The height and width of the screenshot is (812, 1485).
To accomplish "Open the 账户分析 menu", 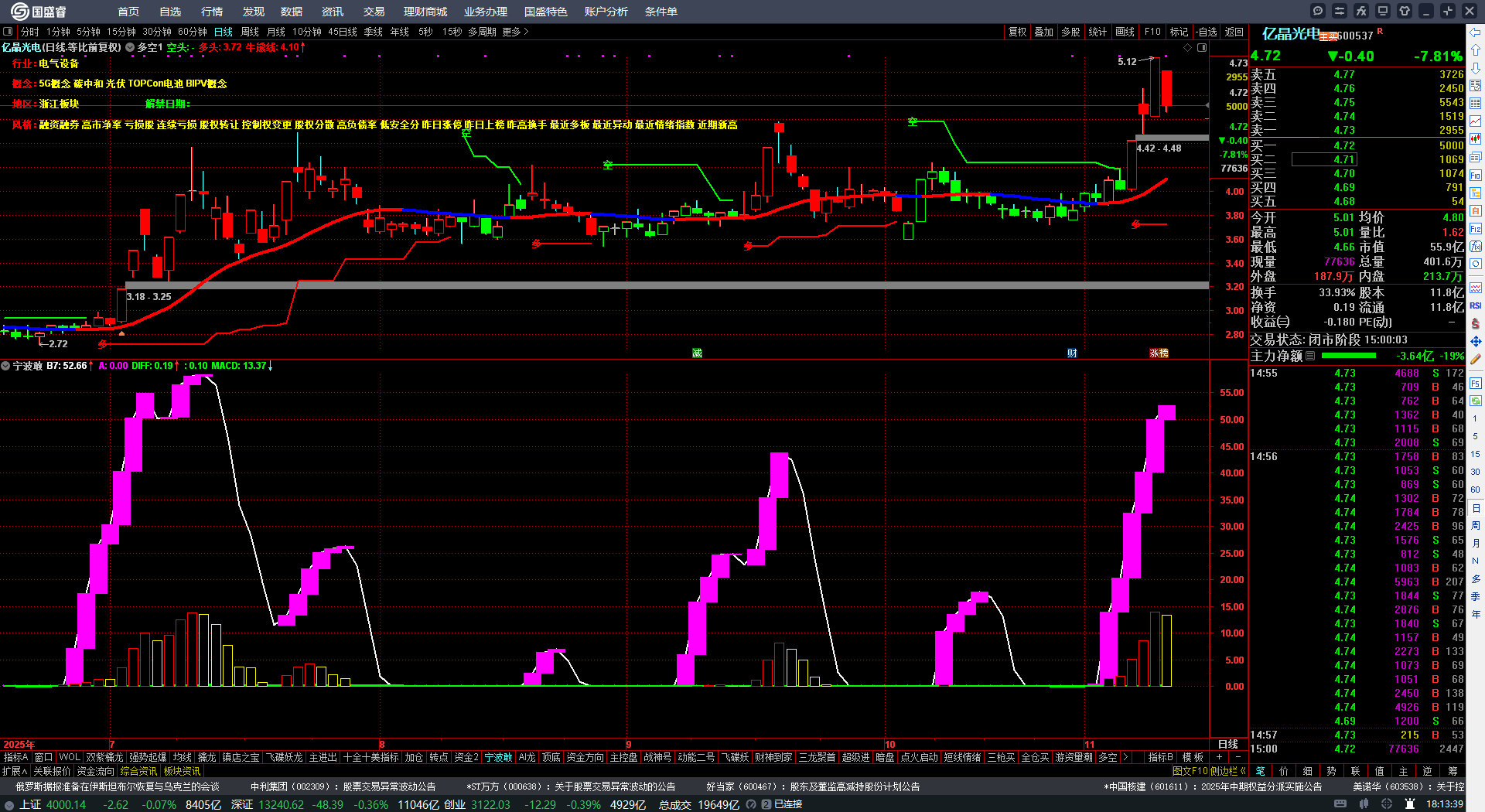I will click(606, 12).
